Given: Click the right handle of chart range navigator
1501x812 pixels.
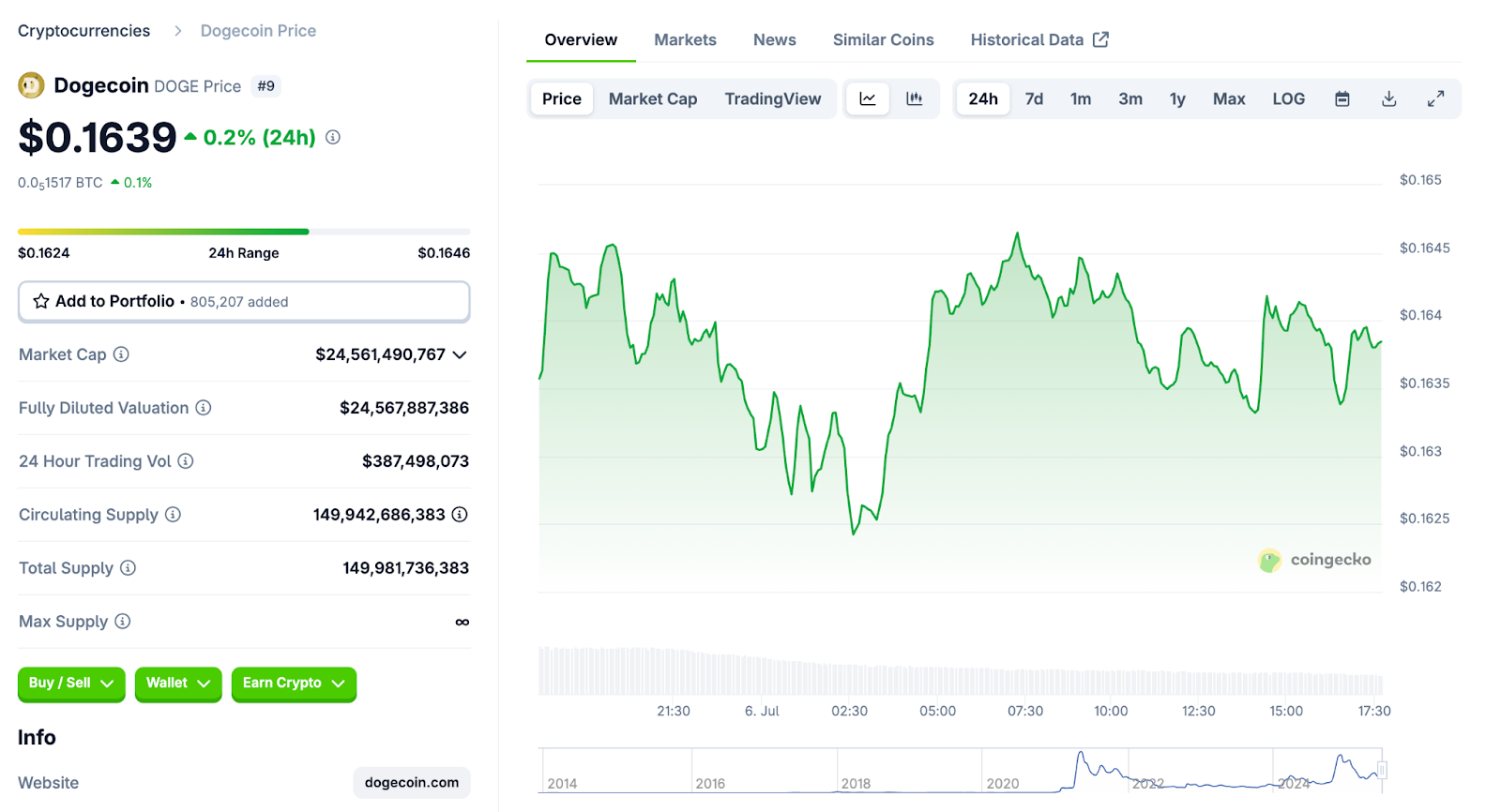Looking at the screenshot, I should [1382, 770].
